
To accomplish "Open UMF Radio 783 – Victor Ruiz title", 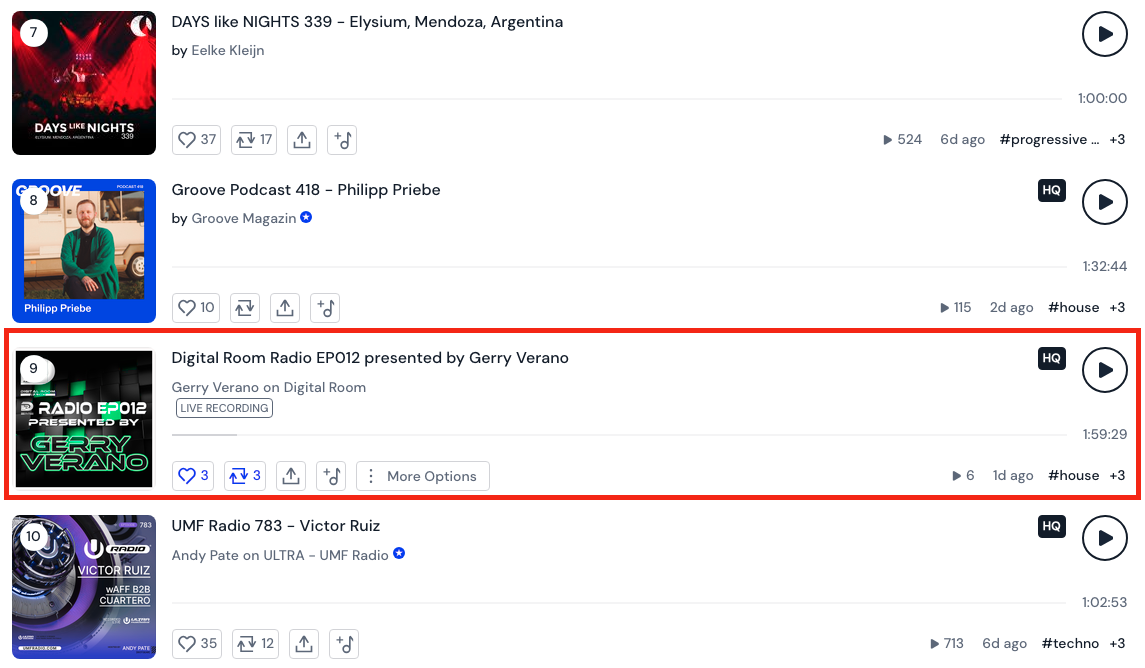I will (276, 526).
